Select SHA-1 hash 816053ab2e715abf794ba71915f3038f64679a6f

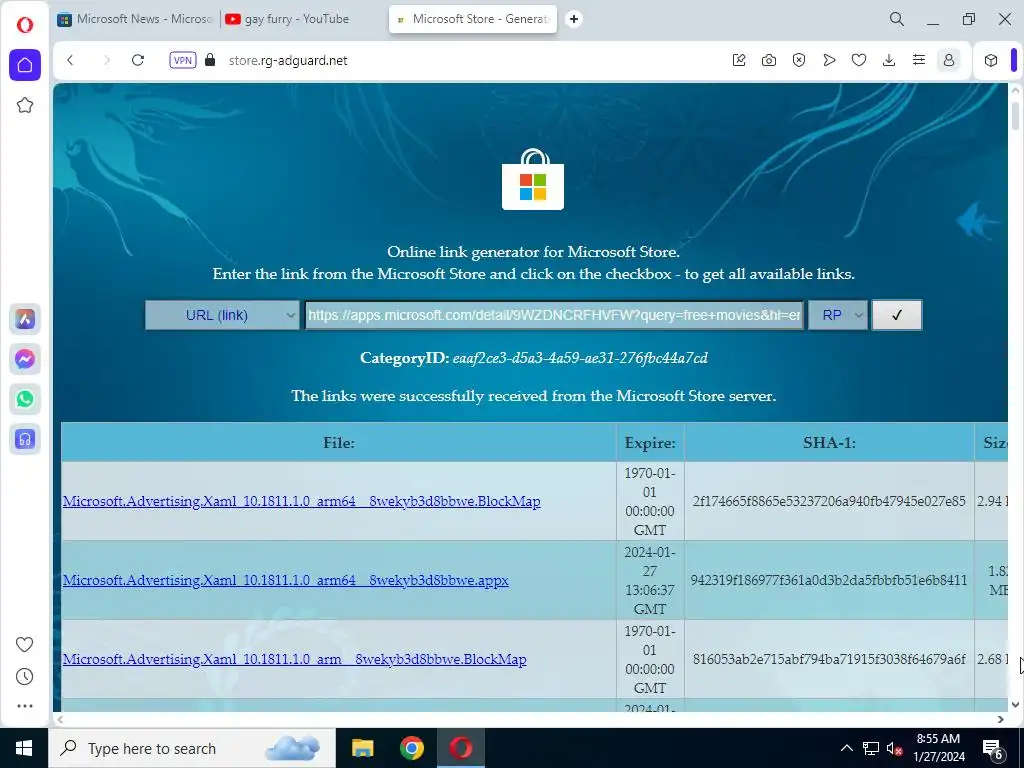(x=829, y=660)
